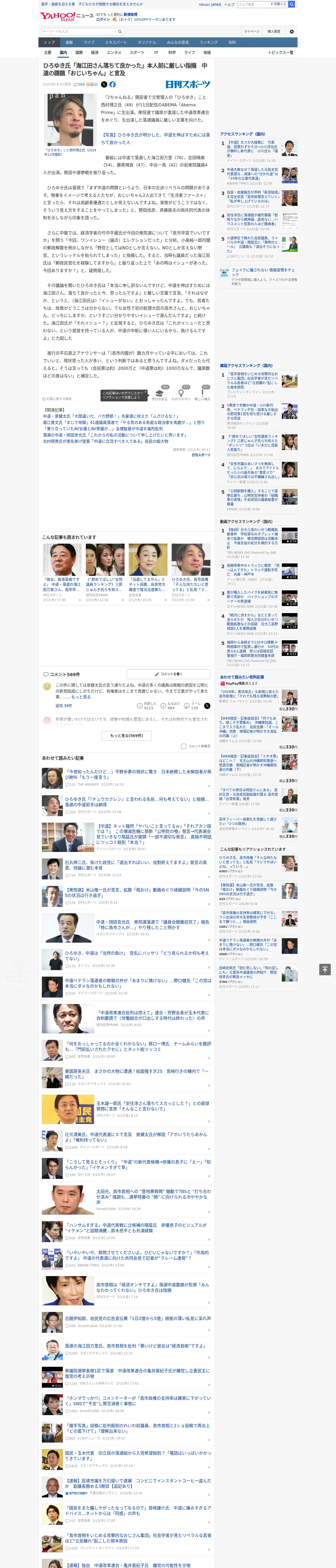
Task: Switch to the ライブ tab in blue bar
Action: [89, 42]
